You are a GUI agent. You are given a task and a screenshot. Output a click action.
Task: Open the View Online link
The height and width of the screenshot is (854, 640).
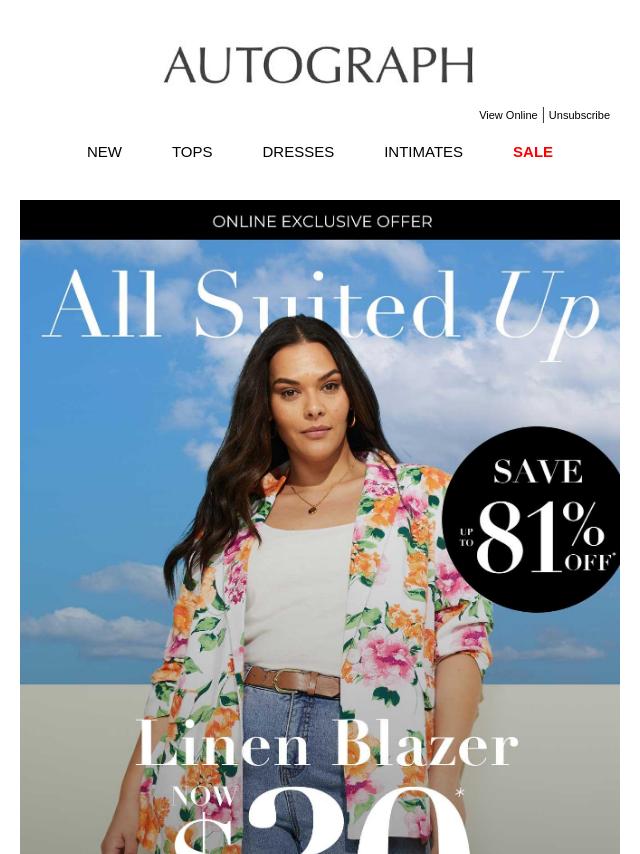(508, 115)
